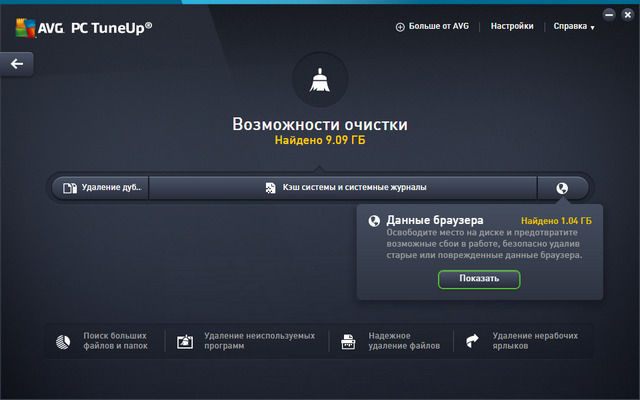Viewport: 640px width, 400px height.
Task: Click the pie chart large files icon
Action: click(x=62, y=341)
